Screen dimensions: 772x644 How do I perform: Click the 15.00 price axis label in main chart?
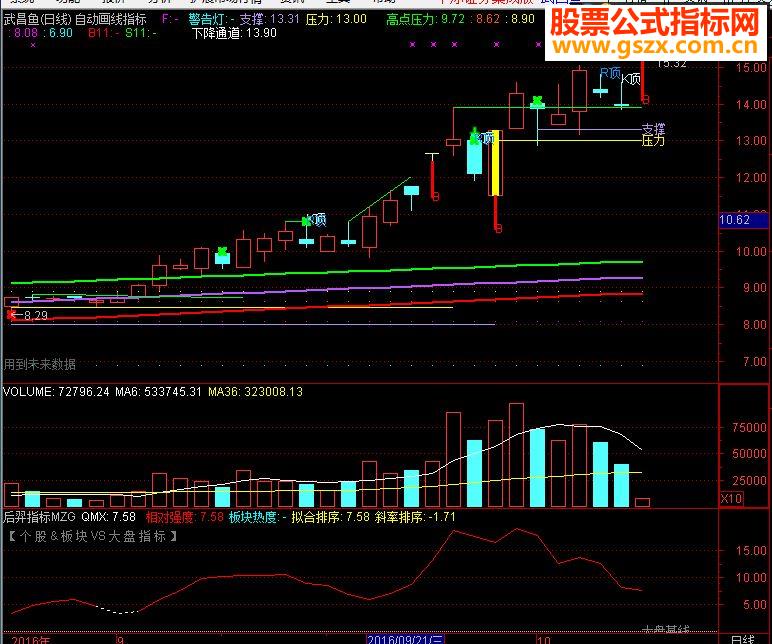(751, 68)
